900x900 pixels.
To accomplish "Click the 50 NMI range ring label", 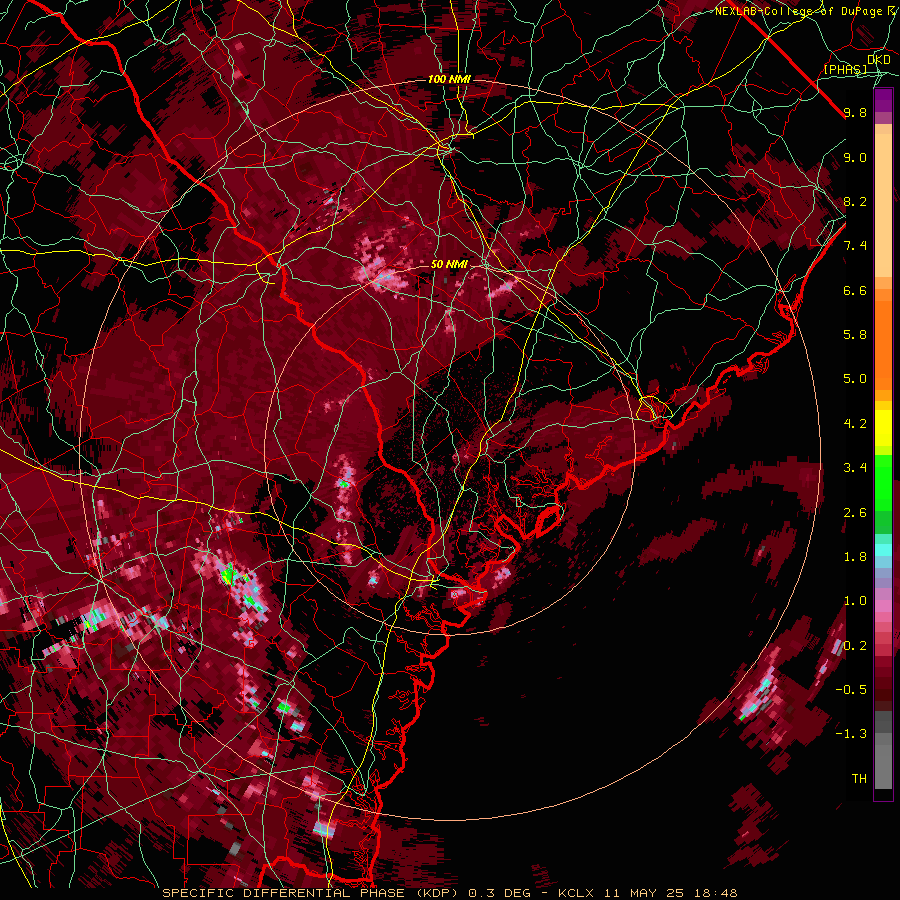I will tap(449, 264).
